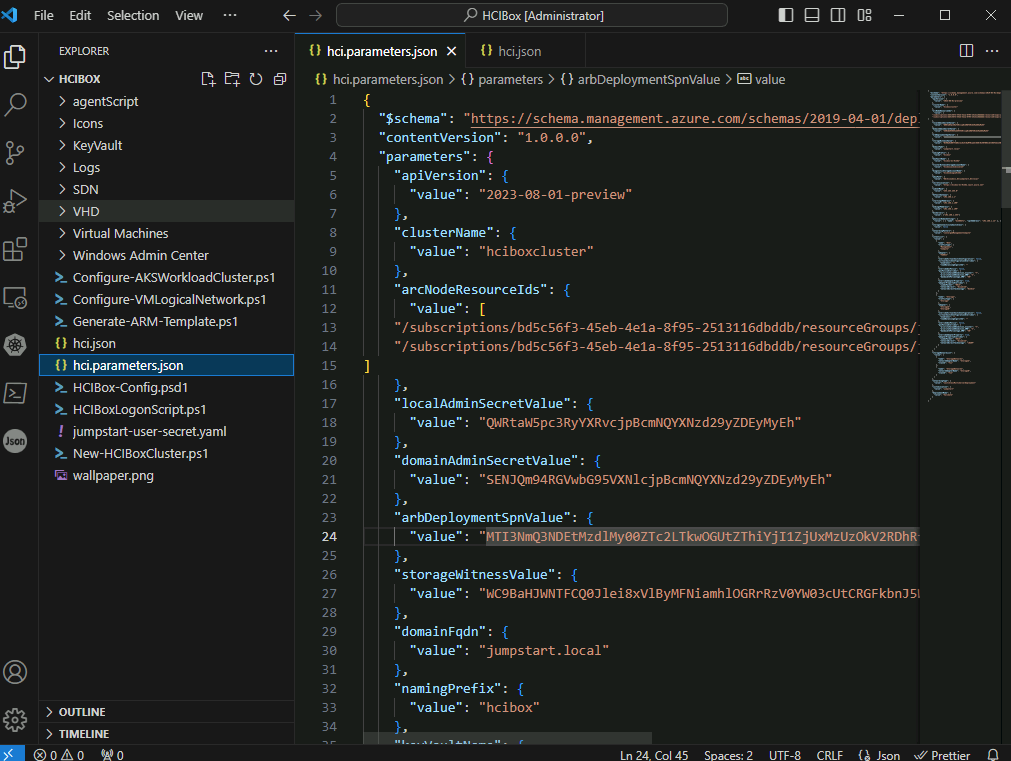This screenshot has width=1011, height=761.
Task: Split the editor to the right
Action: [x=967, y=51]
